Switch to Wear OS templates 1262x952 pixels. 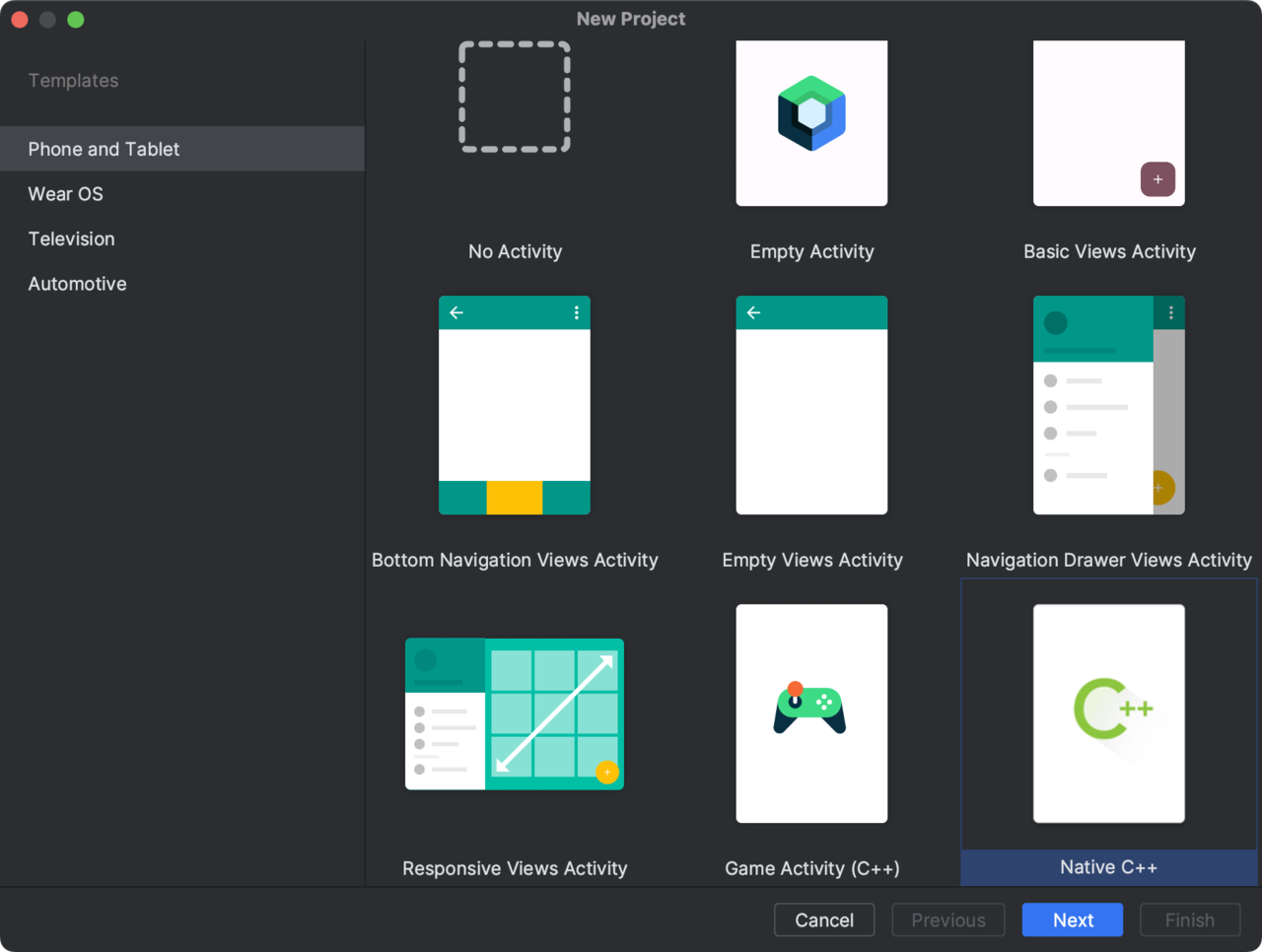click(x=65, y=194)
